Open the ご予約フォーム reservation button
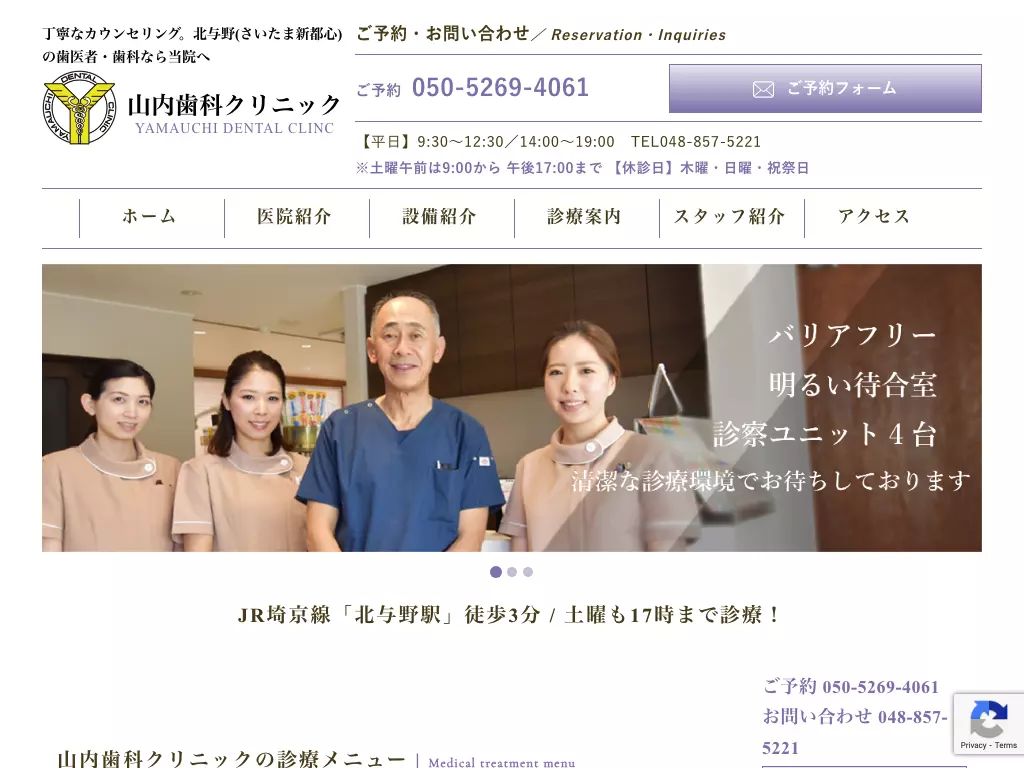 point(825,88)
